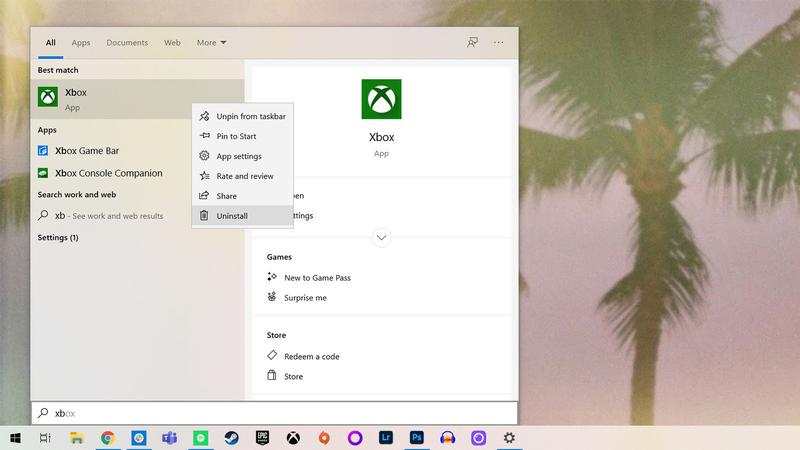
Task: Click the Xbox Game Bar icon
Action: [x=43, y=151]
